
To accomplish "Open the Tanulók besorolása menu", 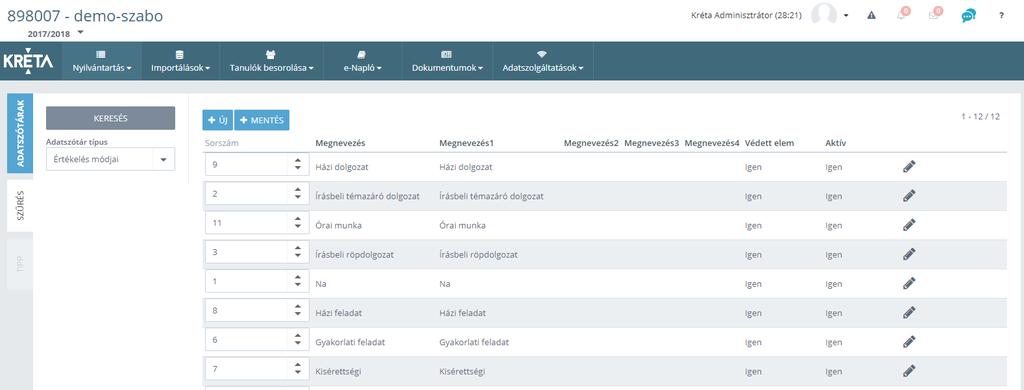I will point(272,61).
